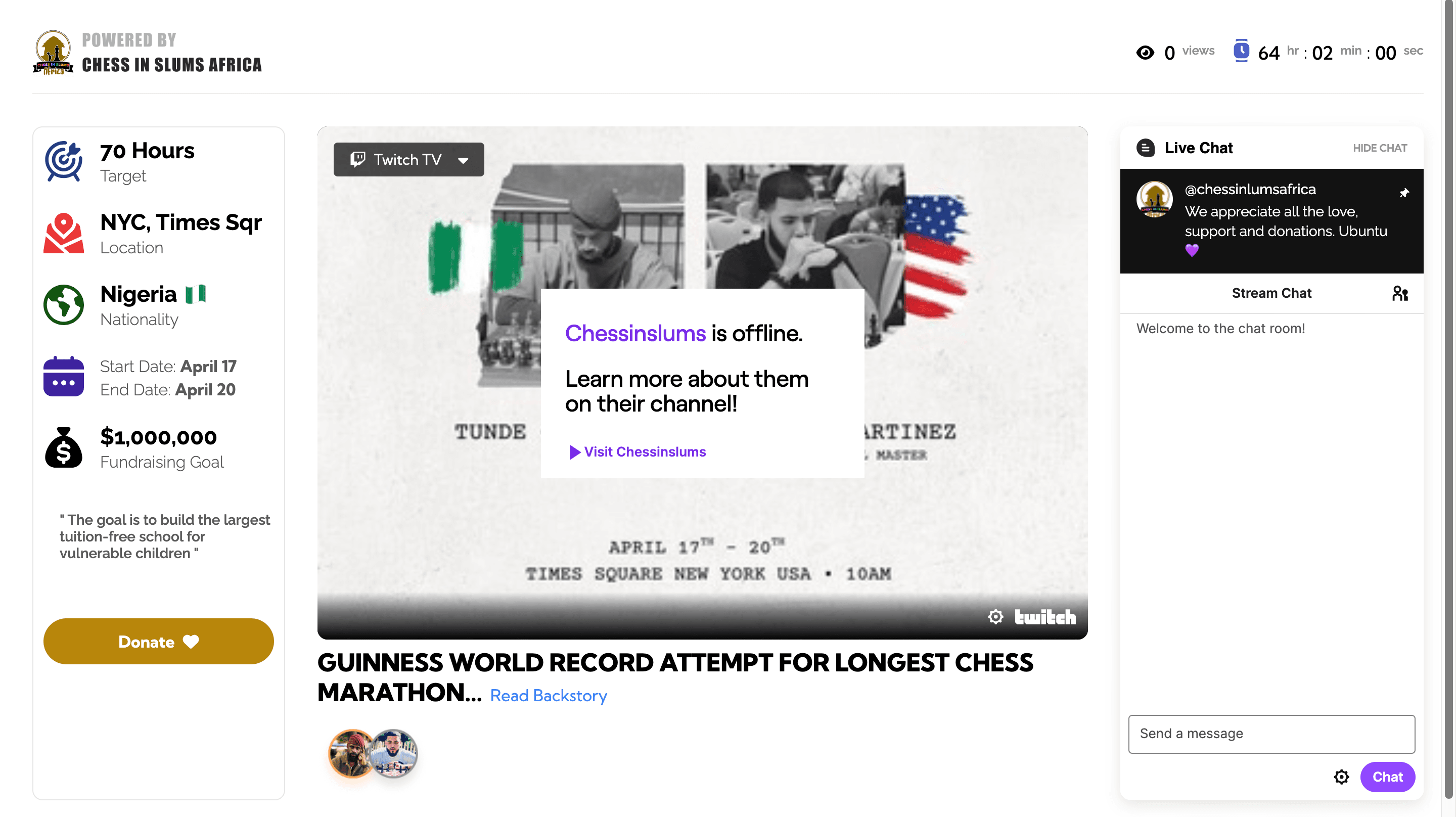Click the $1,000,000 fundraising goal text
1456x817 pixels.
158,437
